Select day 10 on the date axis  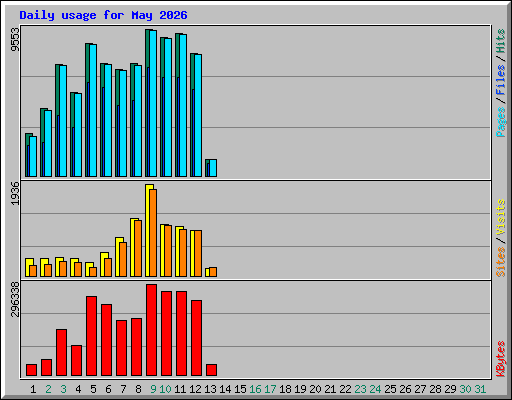pos(165,389)
